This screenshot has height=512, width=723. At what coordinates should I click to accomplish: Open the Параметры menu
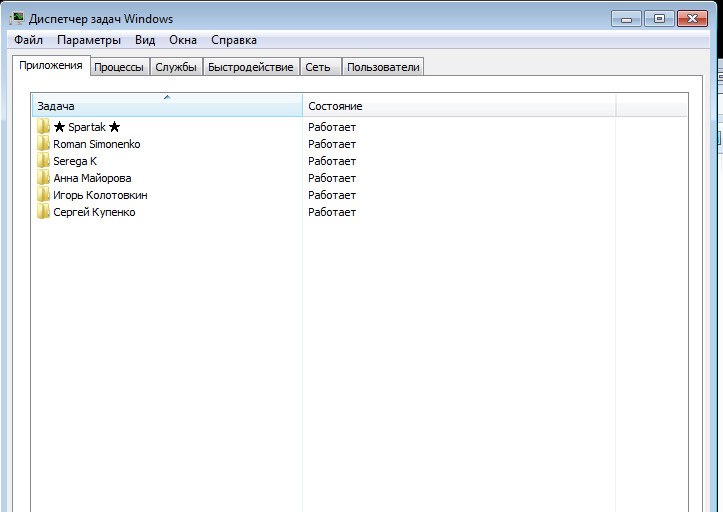[89, 40]
